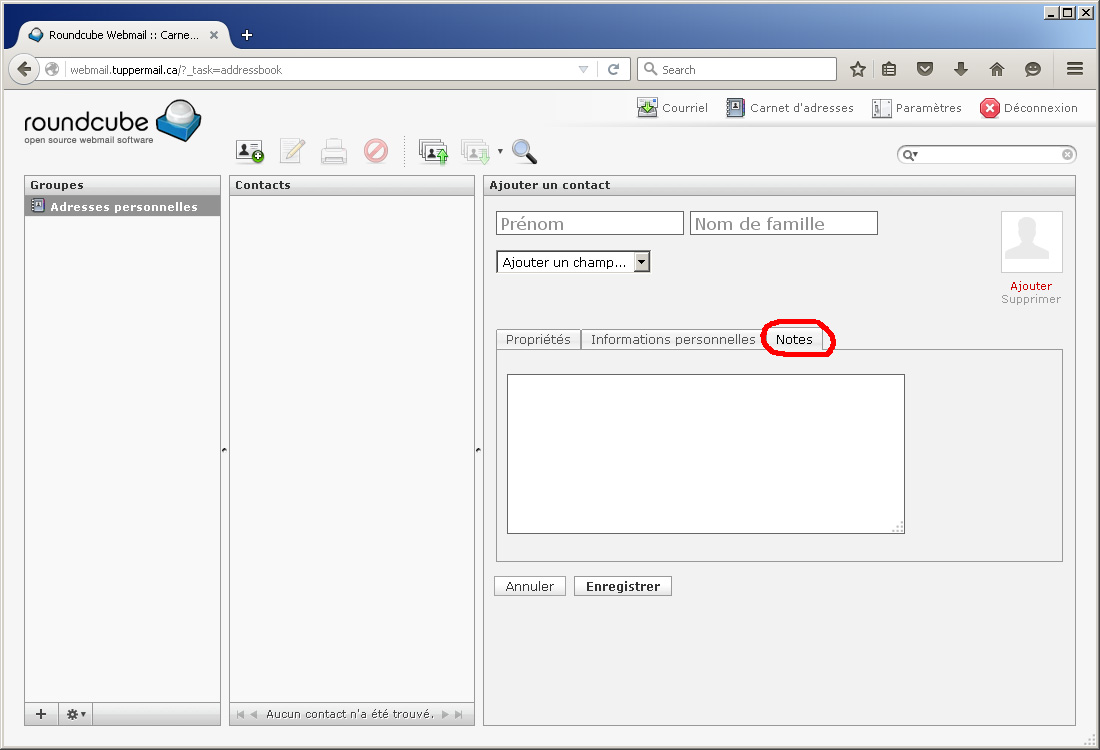Open the group options gear menu

pos(76,714)
